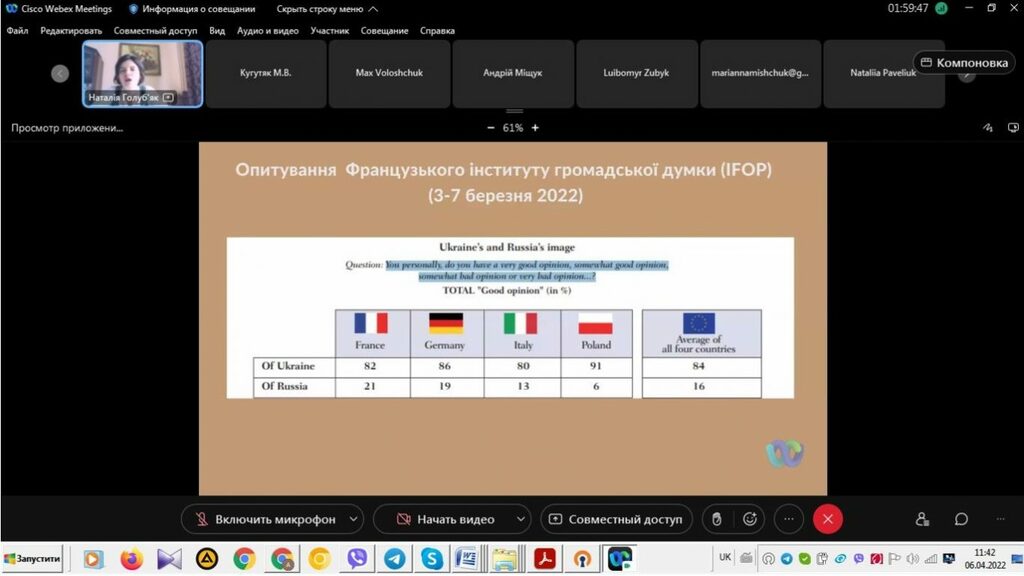Toggle Скрыть строку меню
The height and width of the screenshot is (576, 1024).
(326, 9)
